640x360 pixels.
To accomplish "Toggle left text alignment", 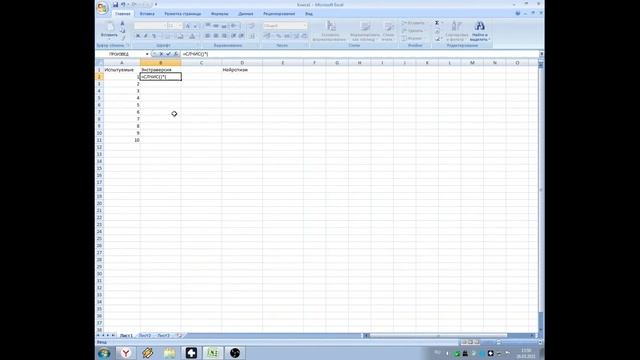I will point(207,36).
